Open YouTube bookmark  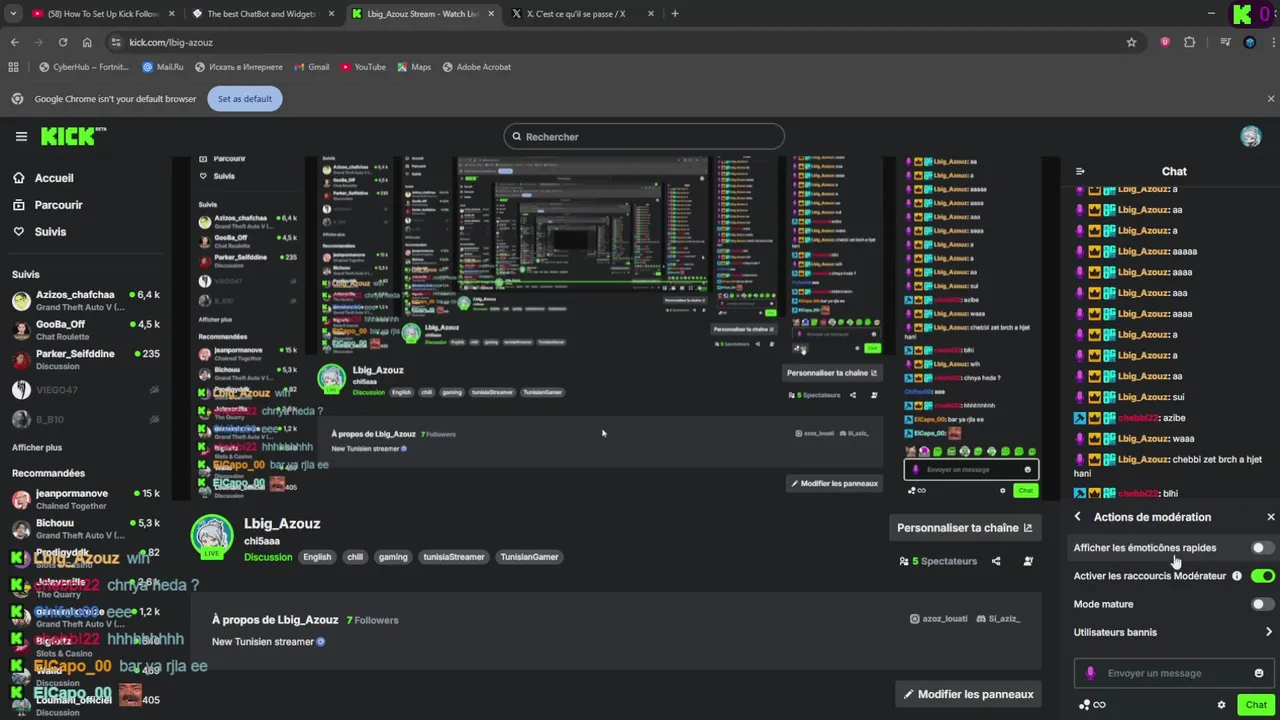pos(363,67)
